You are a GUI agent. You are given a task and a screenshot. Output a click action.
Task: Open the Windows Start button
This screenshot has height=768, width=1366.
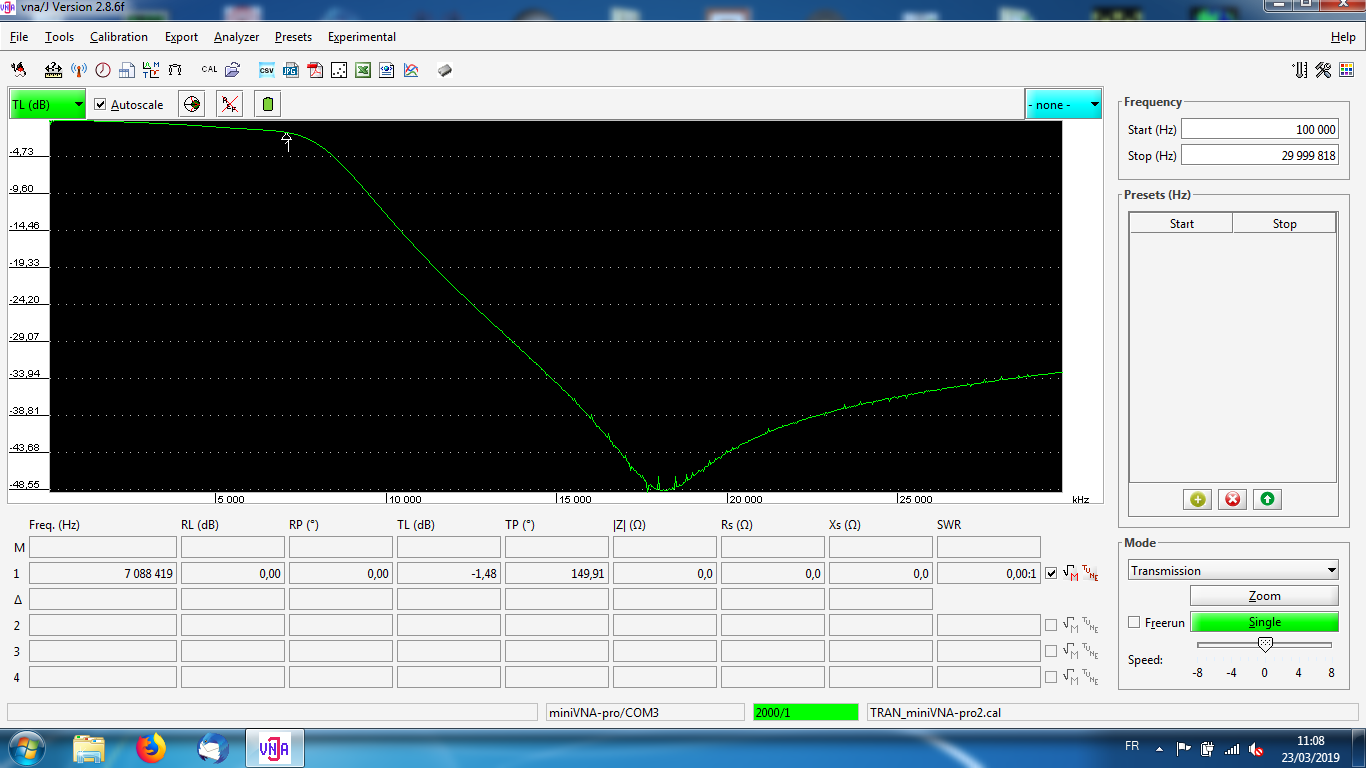[x=26, y=748]
